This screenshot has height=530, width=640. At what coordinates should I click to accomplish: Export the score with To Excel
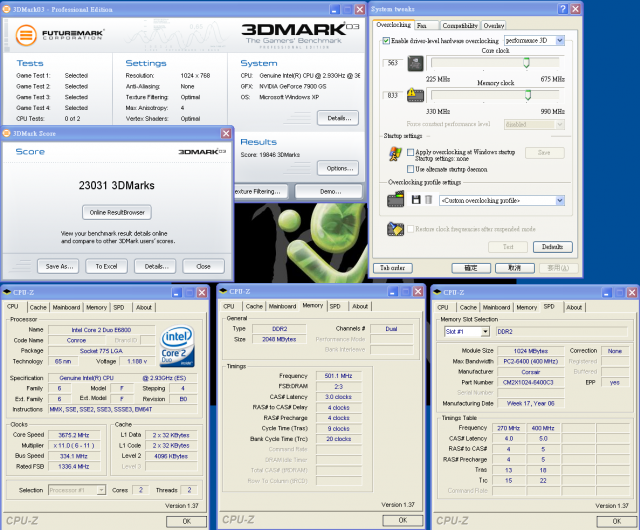coord(106,266)
